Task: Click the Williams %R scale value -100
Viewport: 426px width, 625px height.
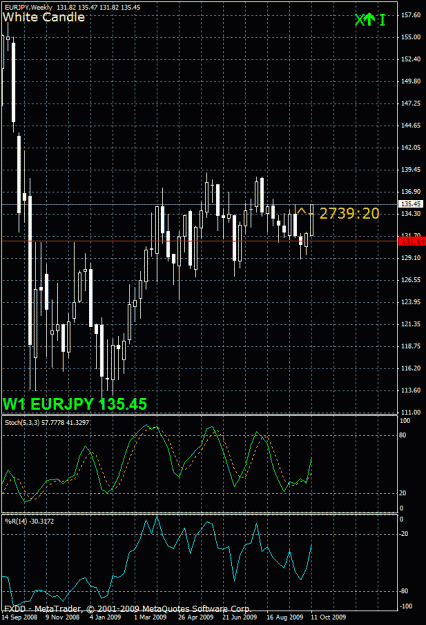Action: [405, 607]
